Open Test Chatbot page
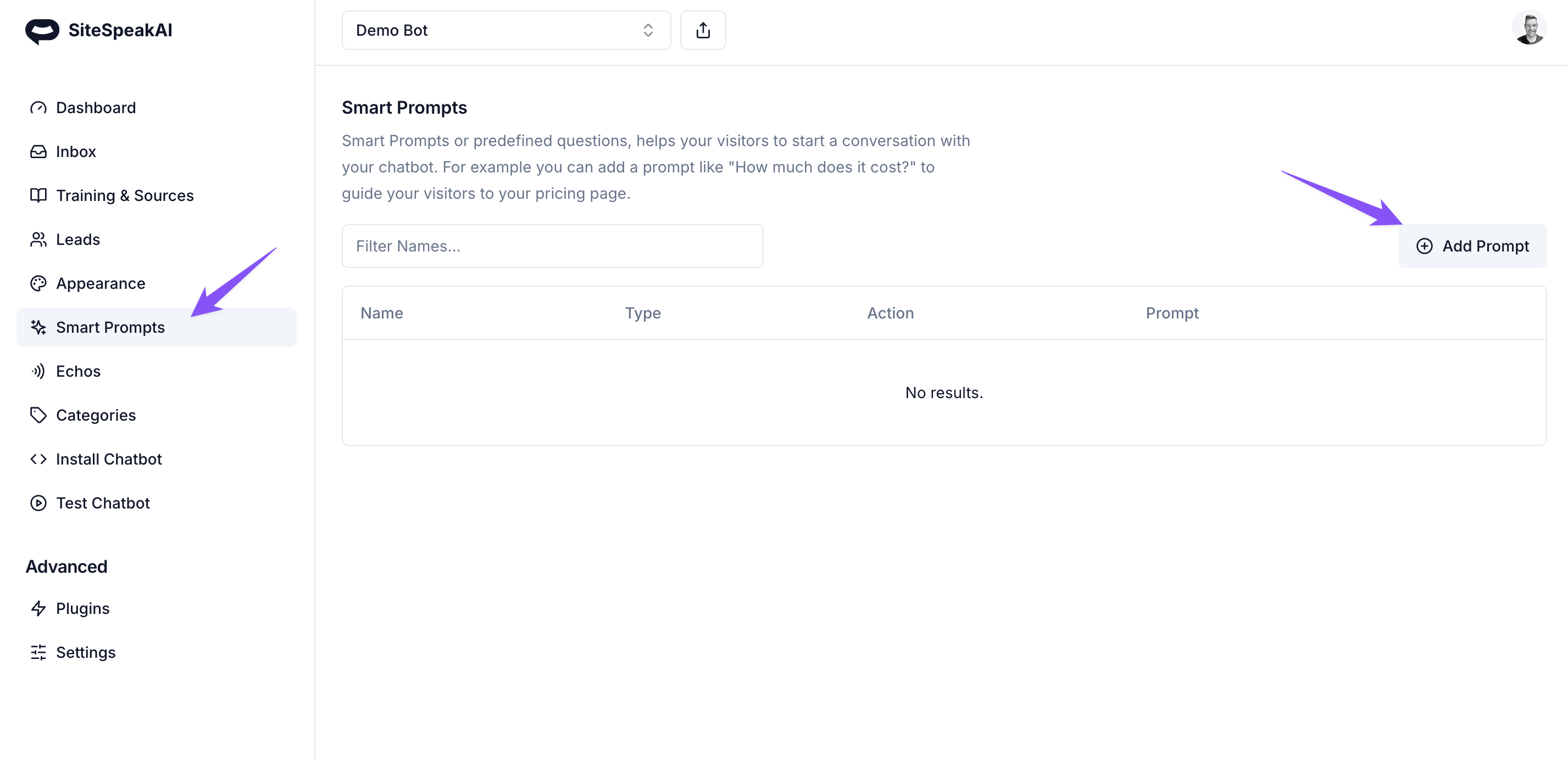 (103, 503)
